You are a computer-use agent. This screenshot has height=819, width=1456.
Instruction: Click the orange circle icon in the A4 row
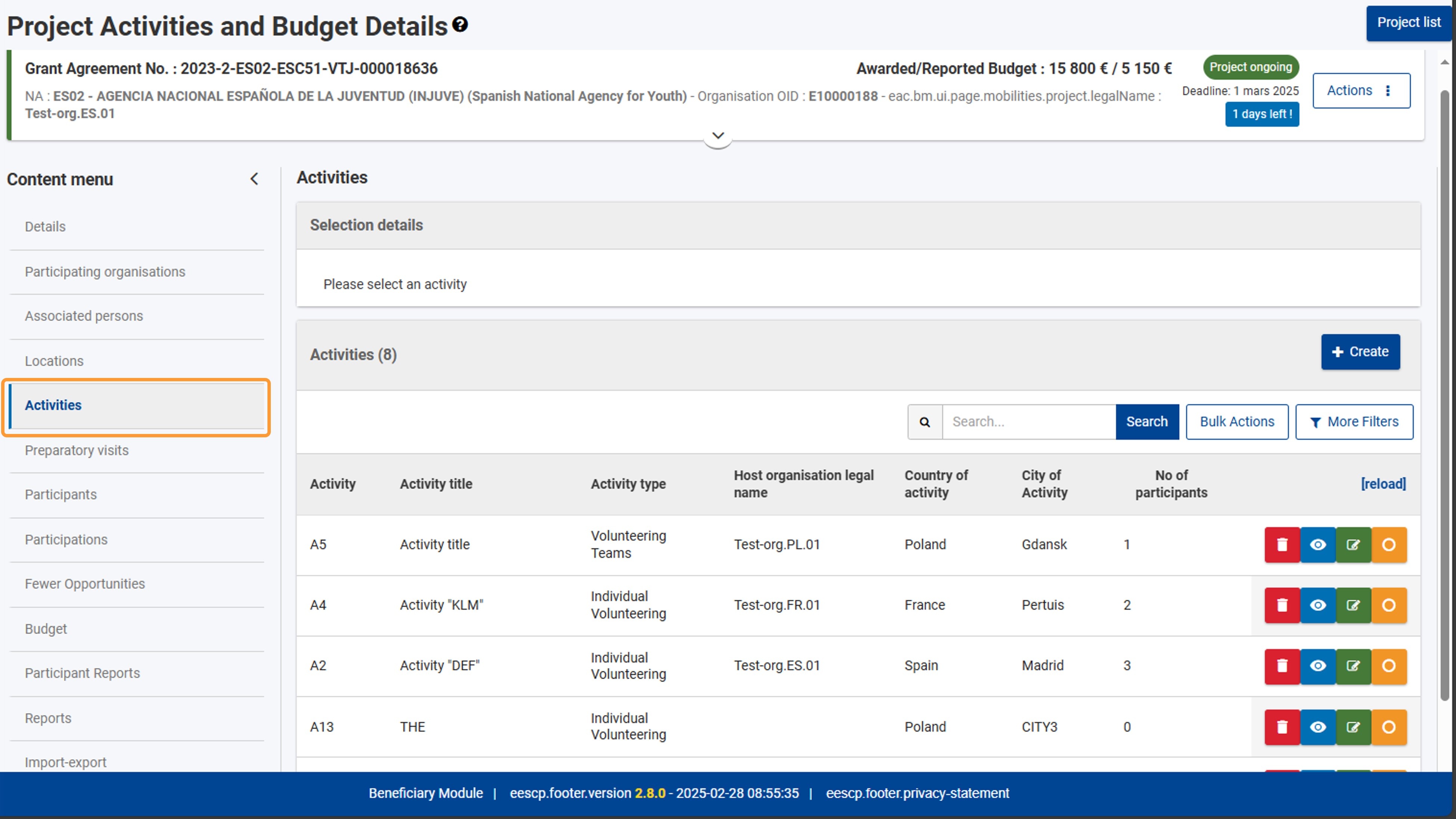pos(1389,605)
